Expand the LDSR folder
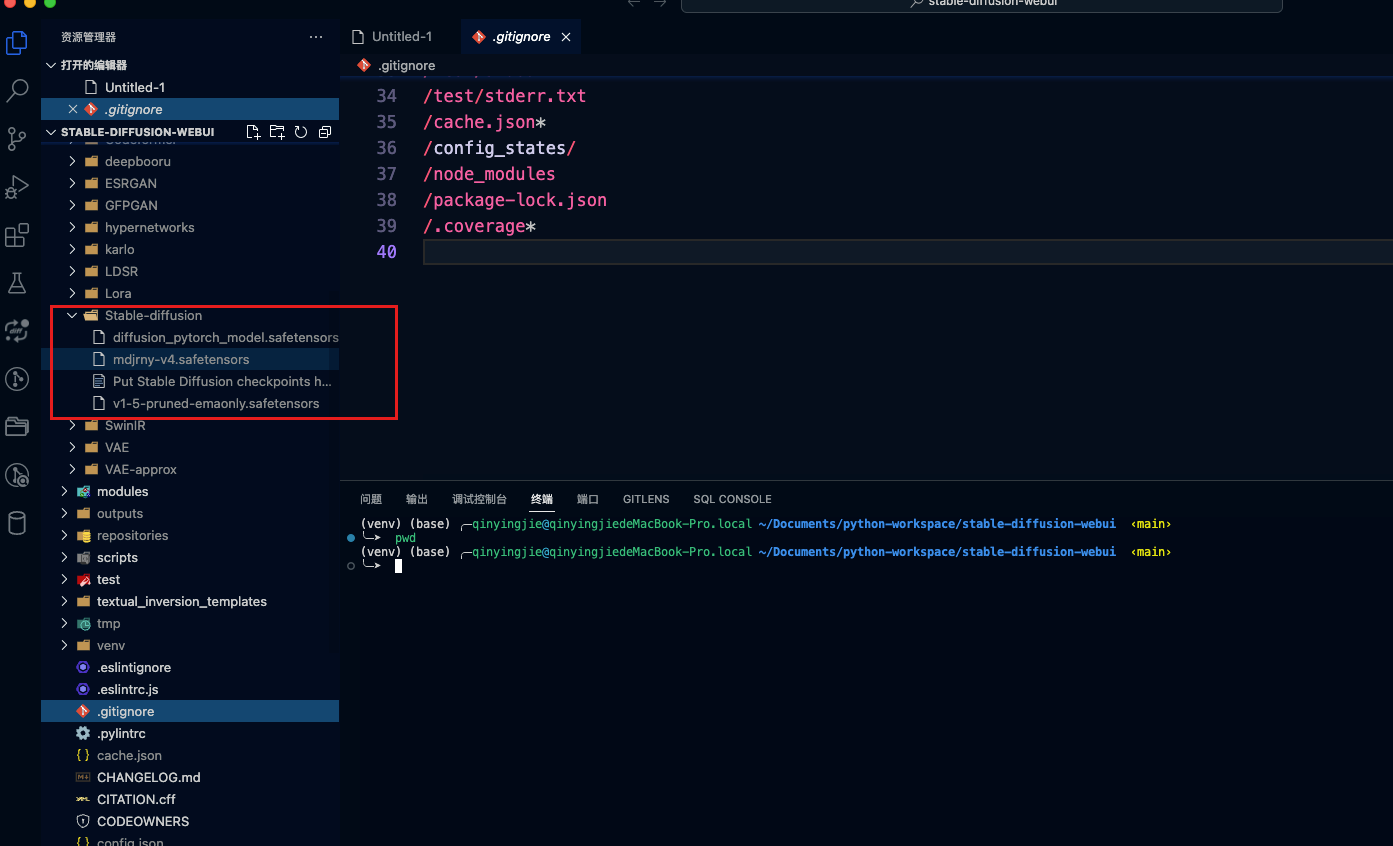 (72, 271)
